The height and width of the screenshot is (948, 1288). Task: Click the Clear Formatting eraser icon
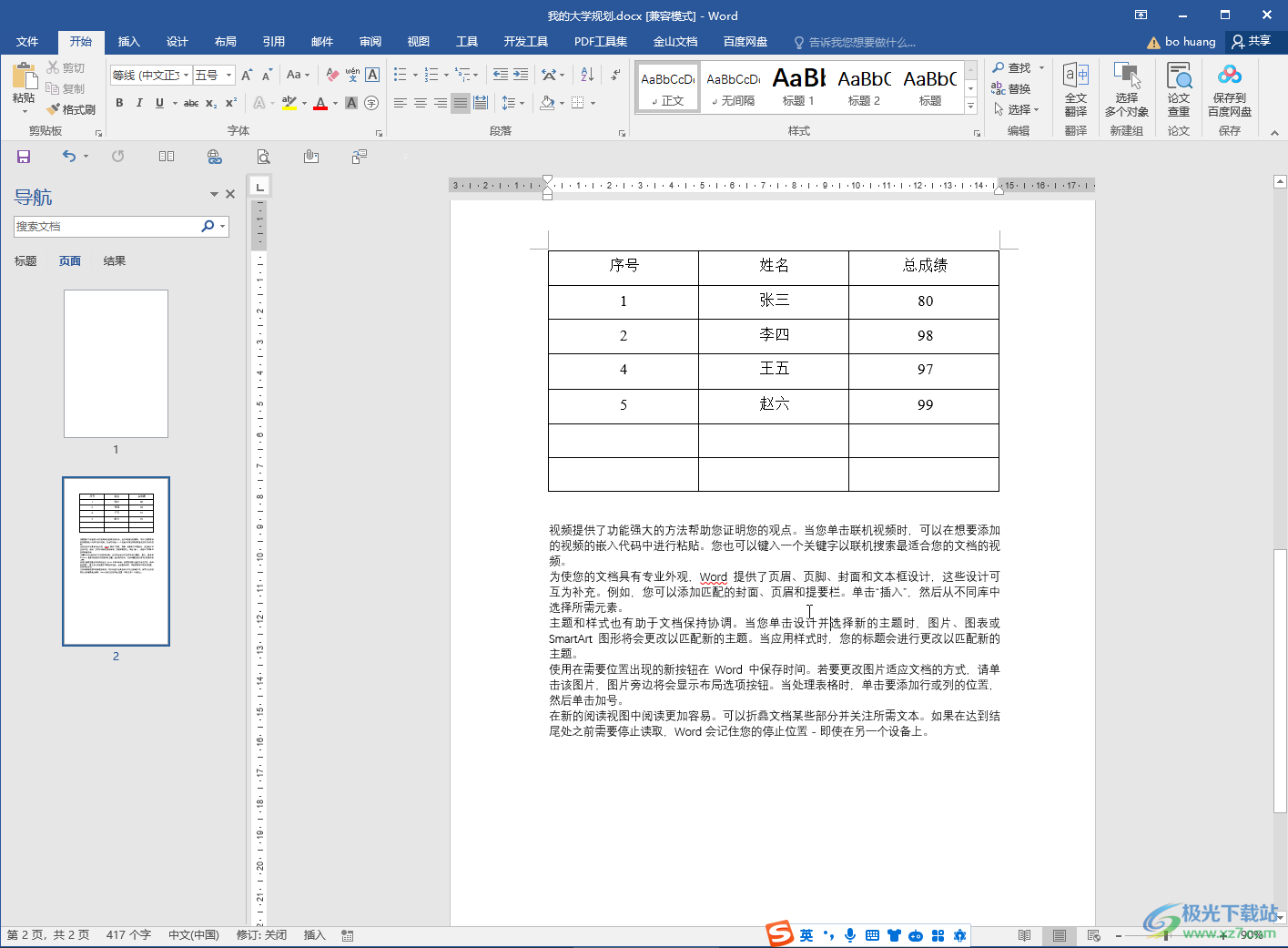[x=332, y=75]
